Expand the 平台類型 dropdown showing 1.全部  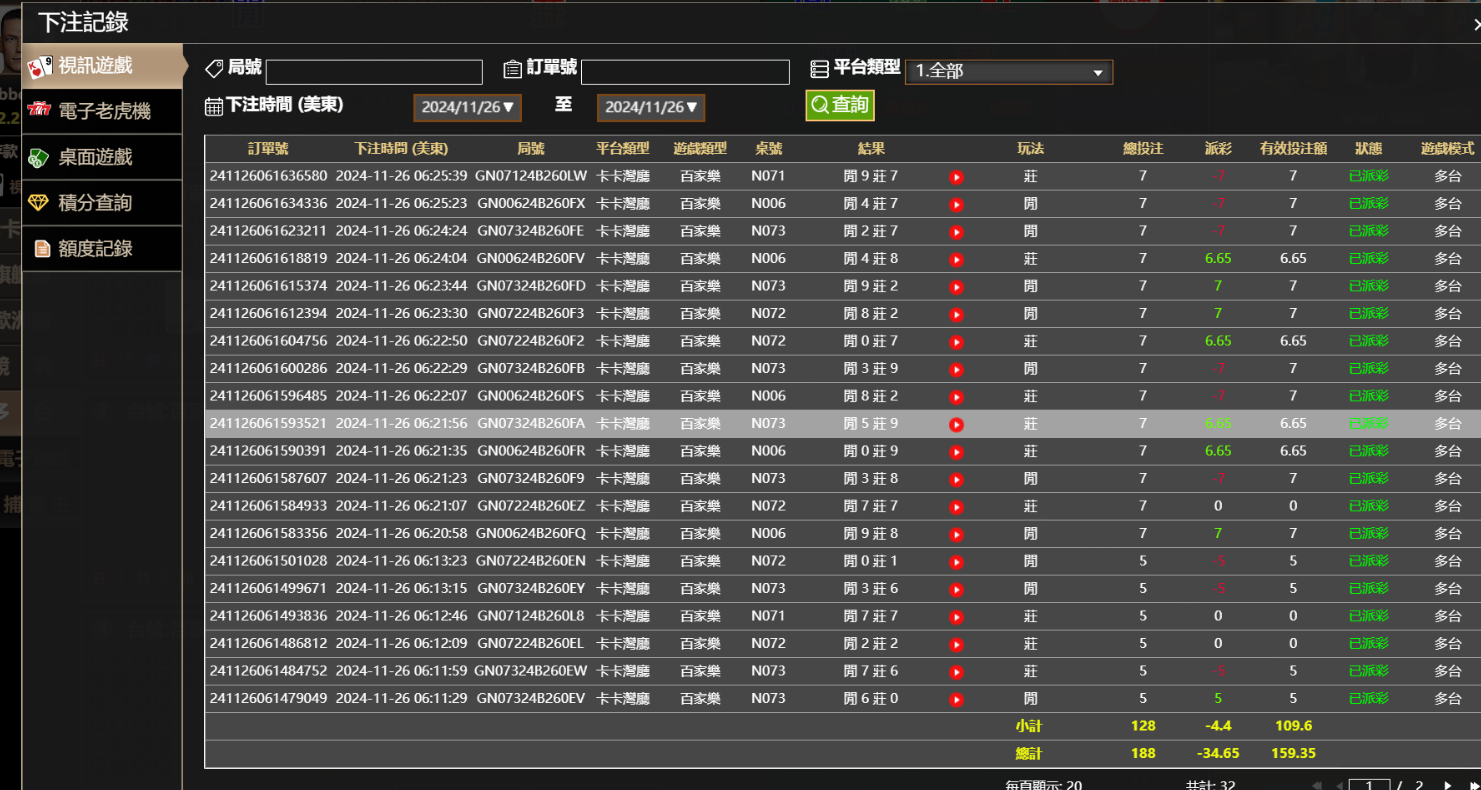pos(1008,72)
